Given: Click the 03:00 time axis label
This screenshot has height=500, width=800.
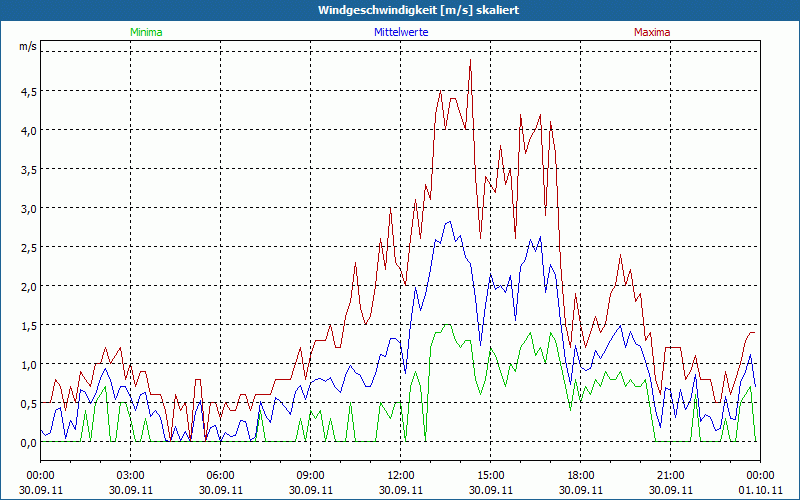Looking at the screenshot, I should [x=131, y=476].
